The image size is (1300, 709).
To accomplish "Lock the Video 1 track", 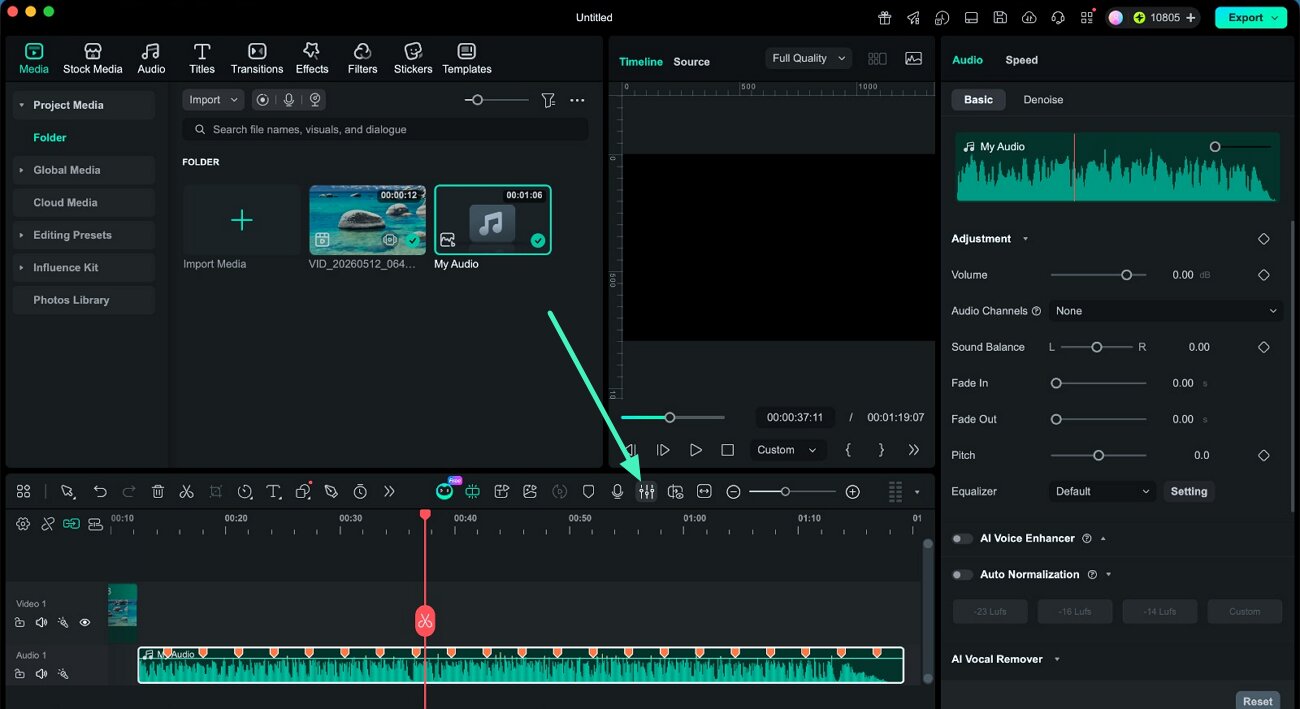I will (x=20, y=622).
